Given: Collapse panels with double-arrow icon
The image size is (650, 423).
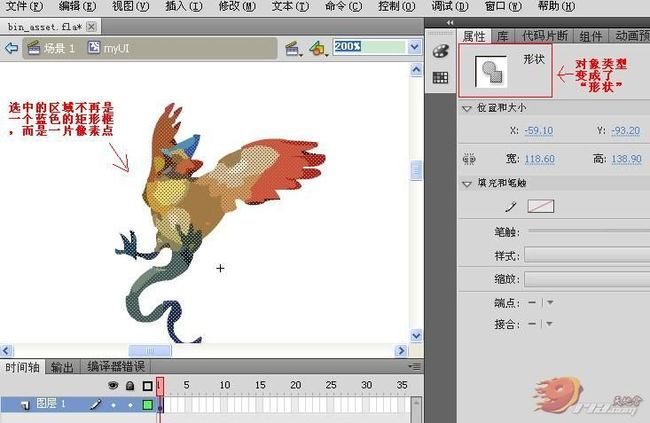Looking at the screenshot, I should tap(450, 22).
